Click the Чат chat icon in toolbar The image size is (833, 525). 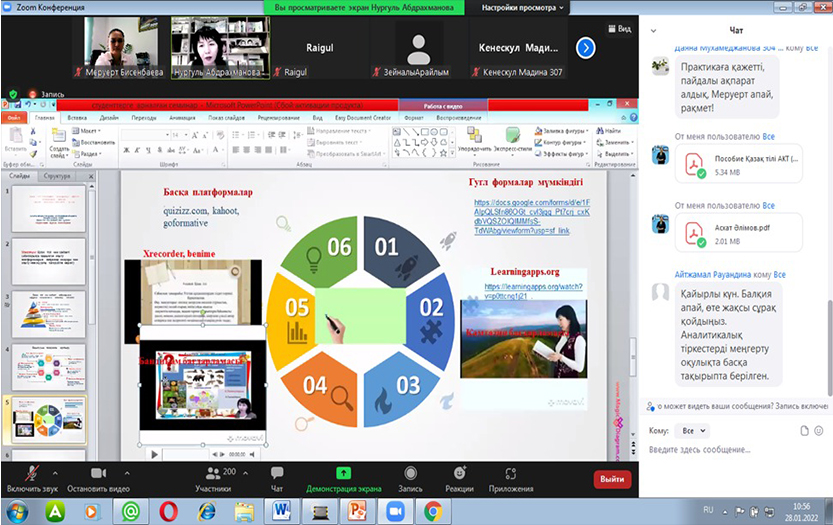click(277, 473)
